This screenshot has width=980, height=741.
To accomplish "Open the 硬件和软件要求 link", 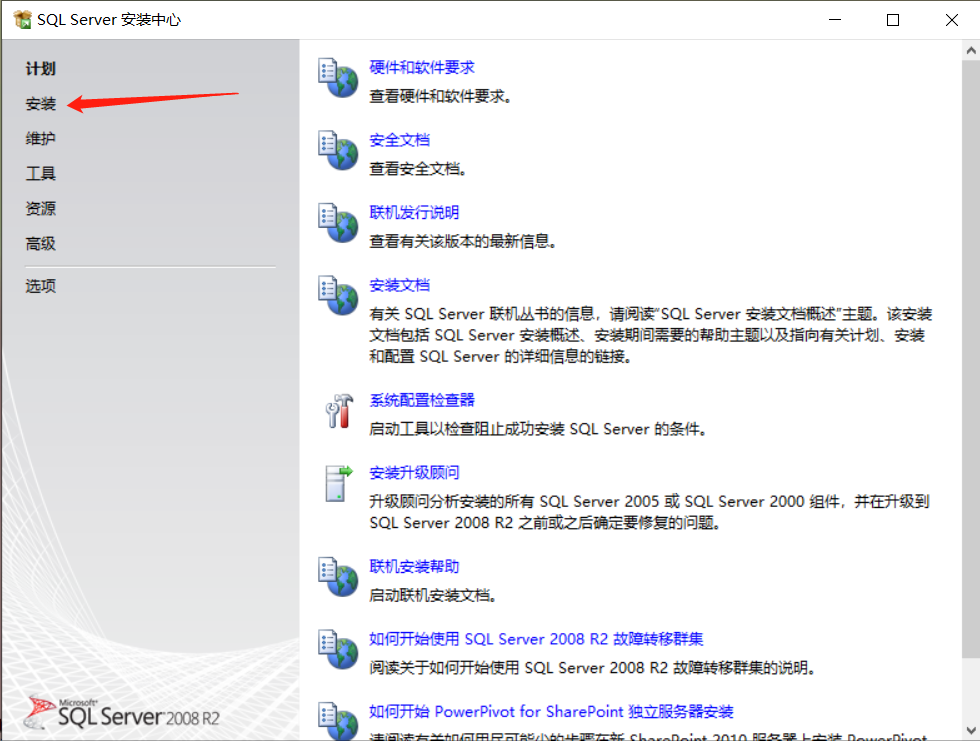I will click(422, 67).
